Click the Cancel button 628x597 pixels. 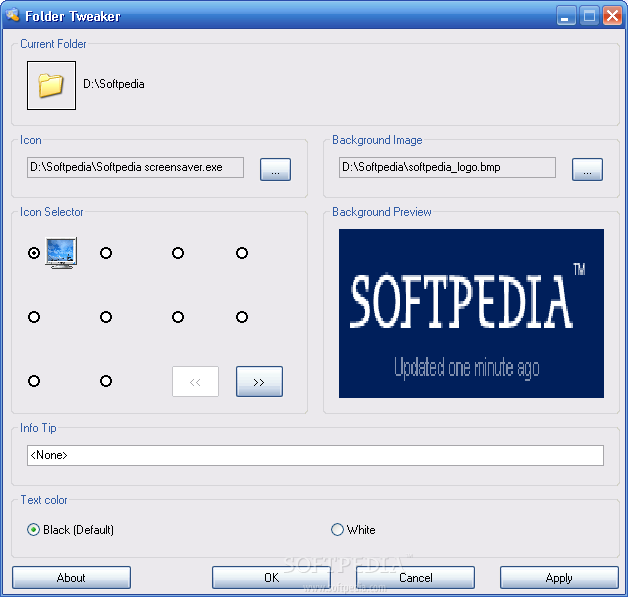415,577
